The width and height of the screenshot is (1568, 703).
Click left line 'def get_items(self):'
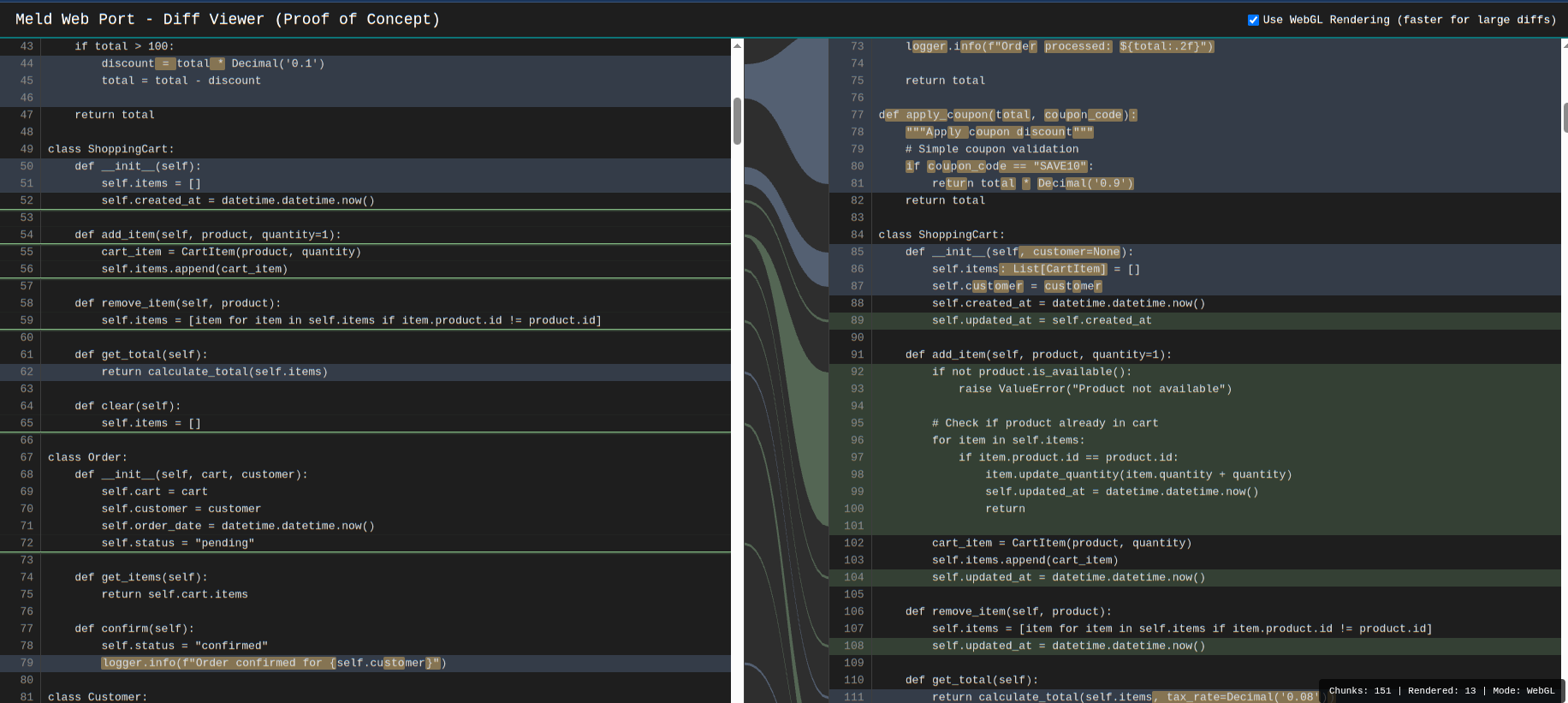tap(141, 577)
